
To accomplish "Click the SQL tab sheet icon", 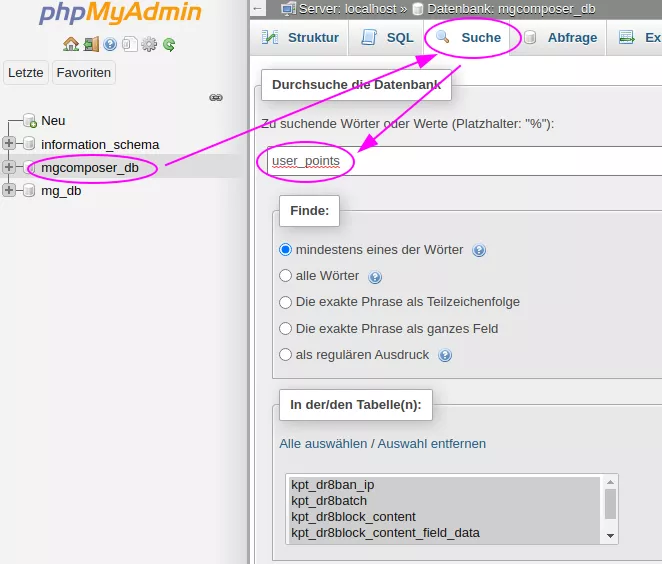I will point(369,37).
